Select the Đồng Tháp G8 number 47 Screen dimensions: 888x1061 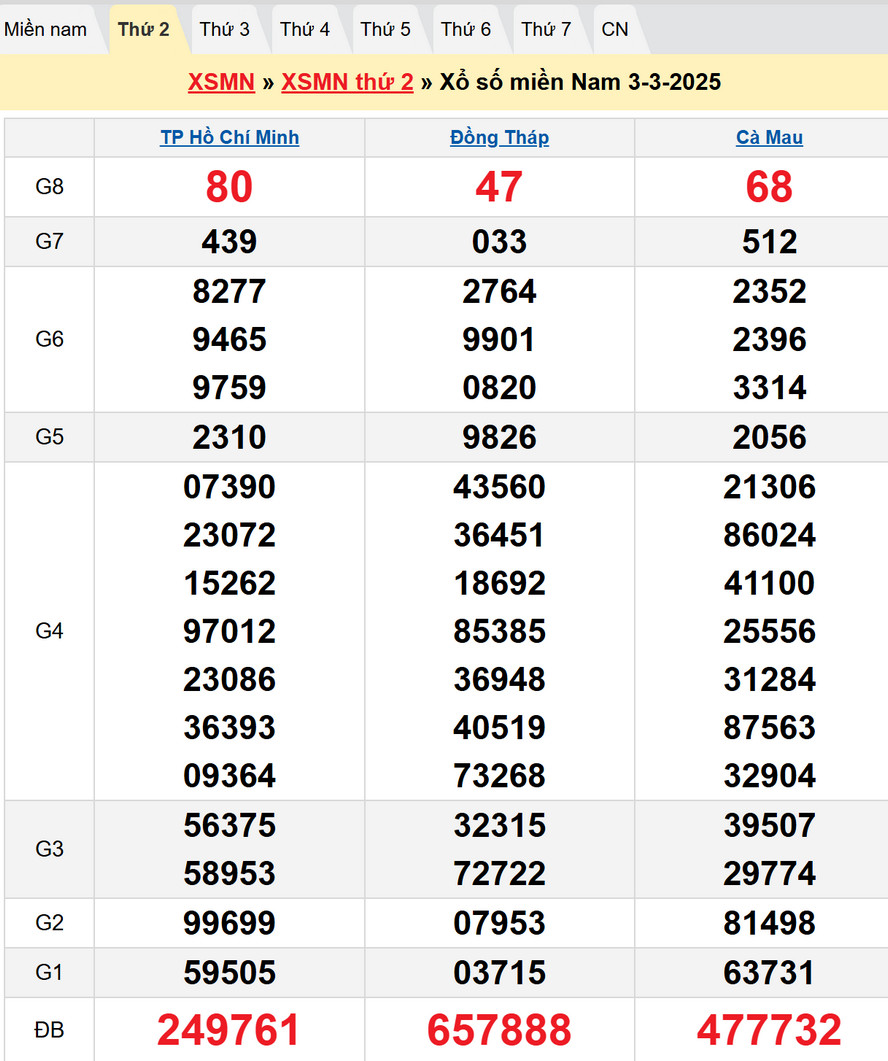pos(499,187)
